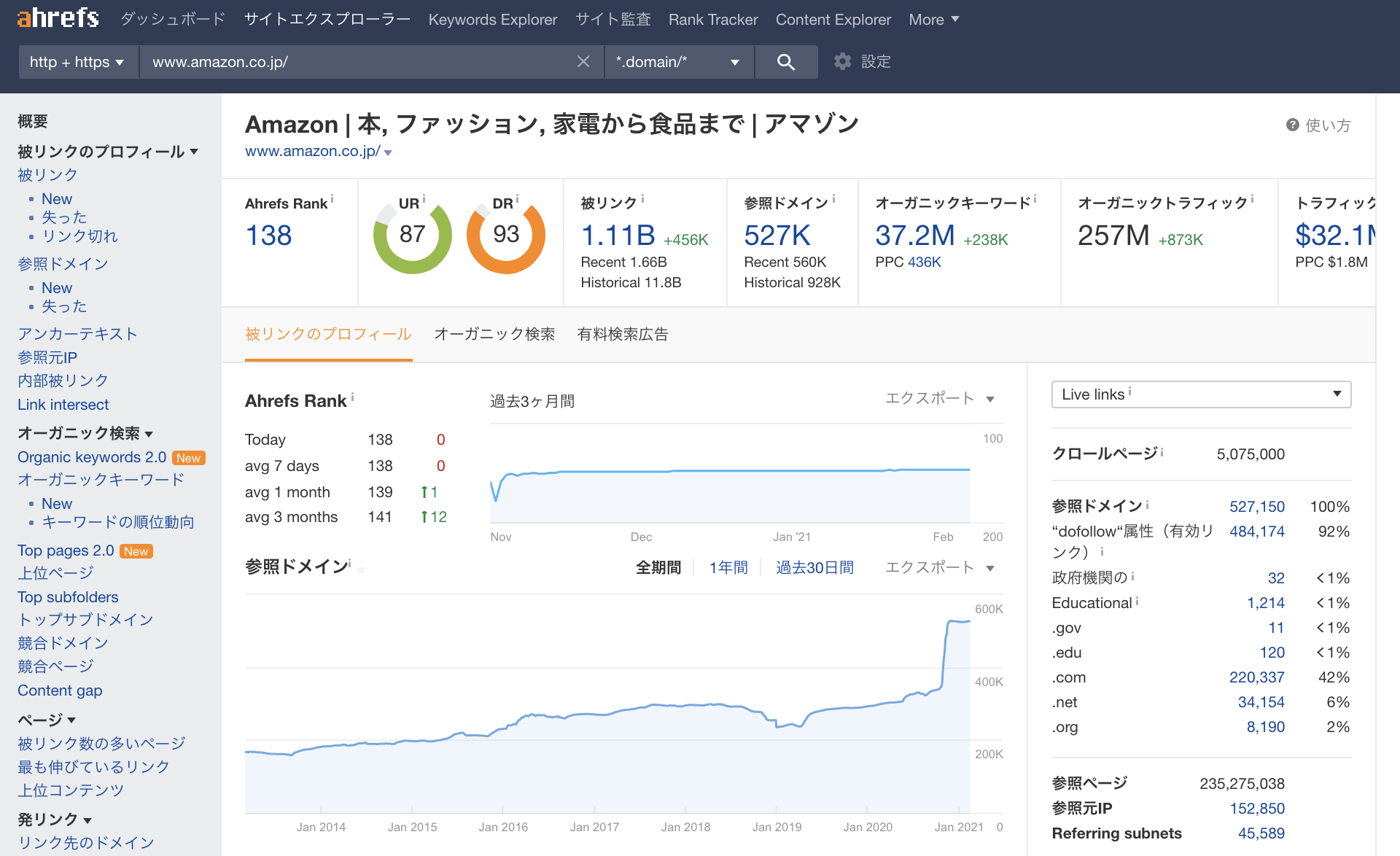Viewport: 1400px width, 856px height.
Task: Click the DR 93 donut chart
Action: pos(505,236)
